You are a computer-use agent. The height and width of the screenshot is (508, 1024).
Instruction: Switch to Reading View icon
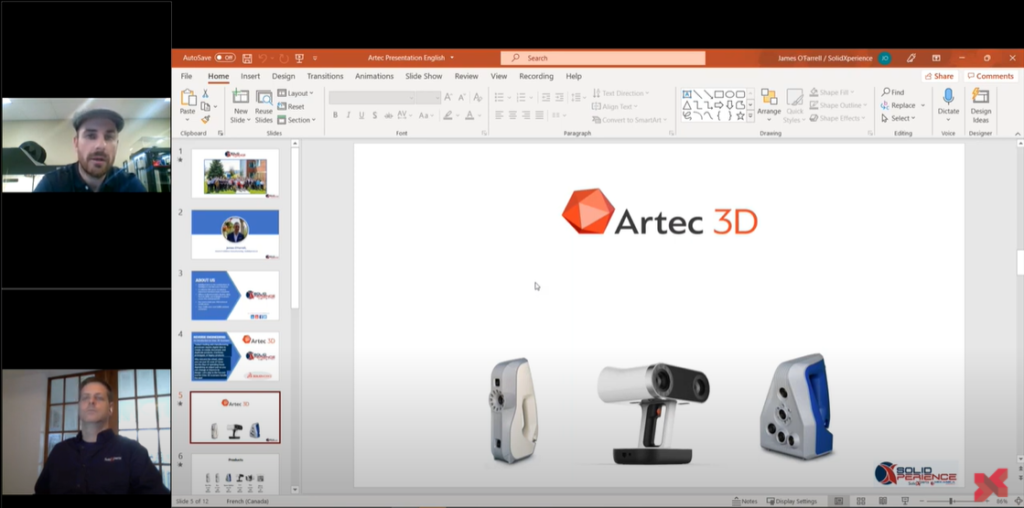pyautogui.click(x=883, y=501)
